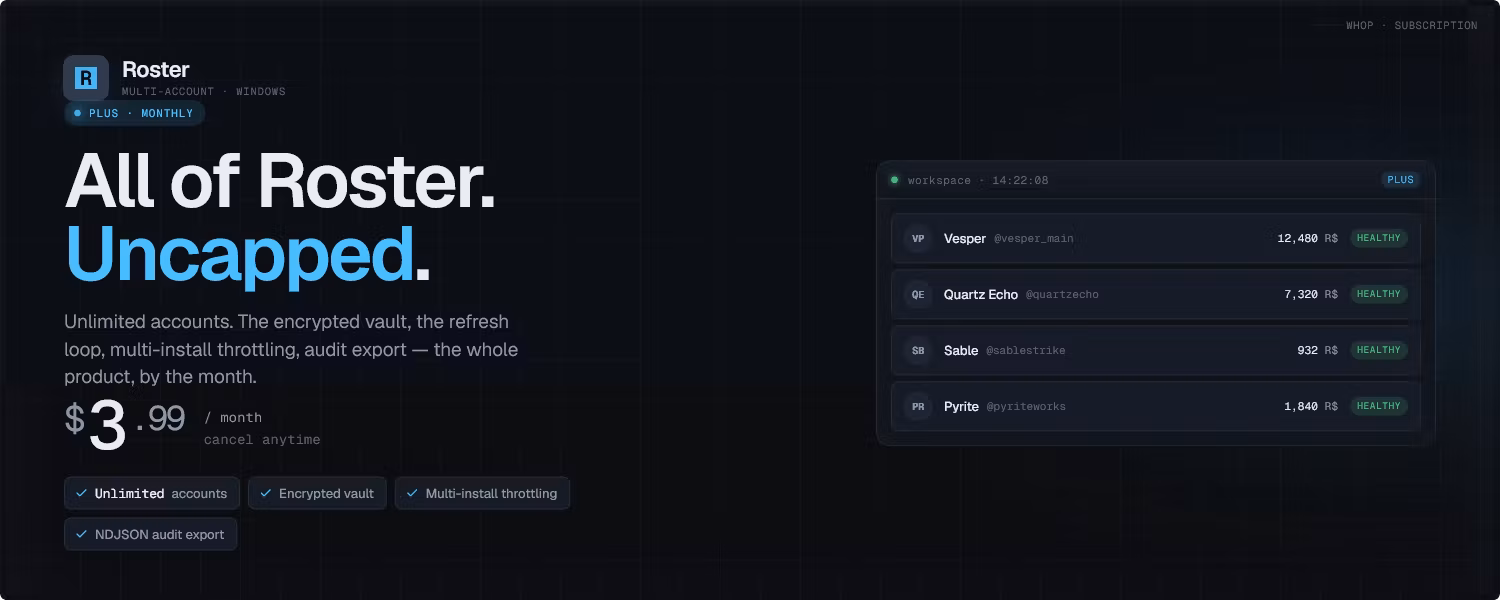The image size is (1500, 600).
Task: Open the Pyrite account row
Action: (x=1156, y=406)
